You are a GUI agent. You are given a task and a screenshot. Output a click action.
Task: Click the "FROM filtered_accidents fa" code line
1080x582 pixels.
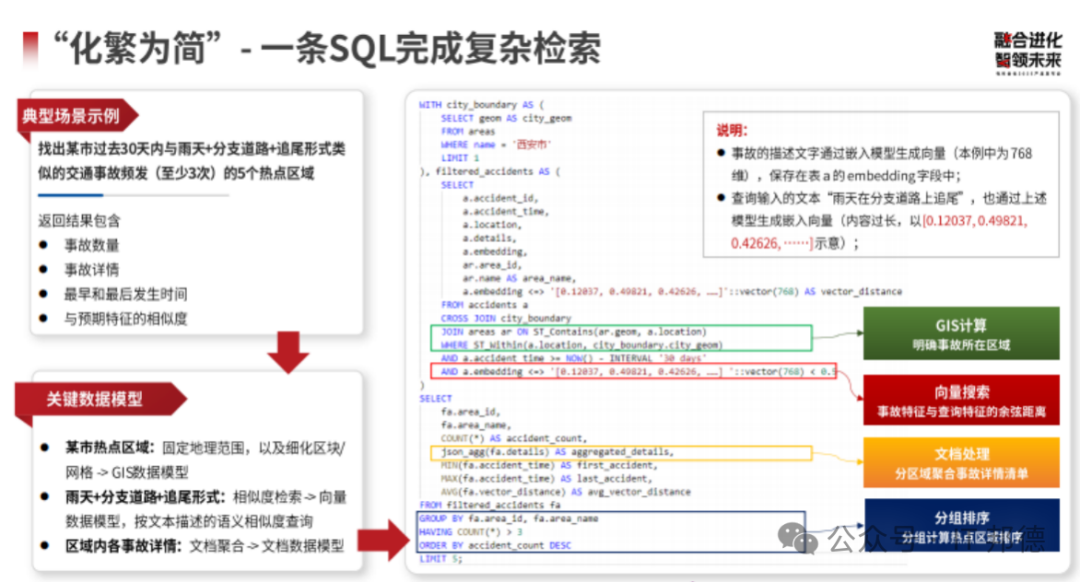[490, 505]
